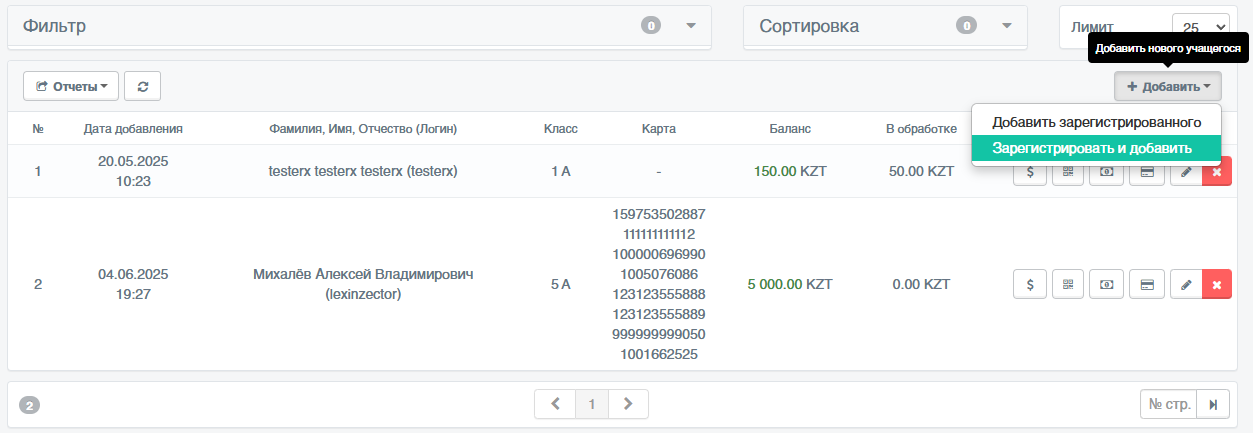The image size is (1253, 433).
Task: Click the total records badge showing 2
Action: tap(30, 405)
